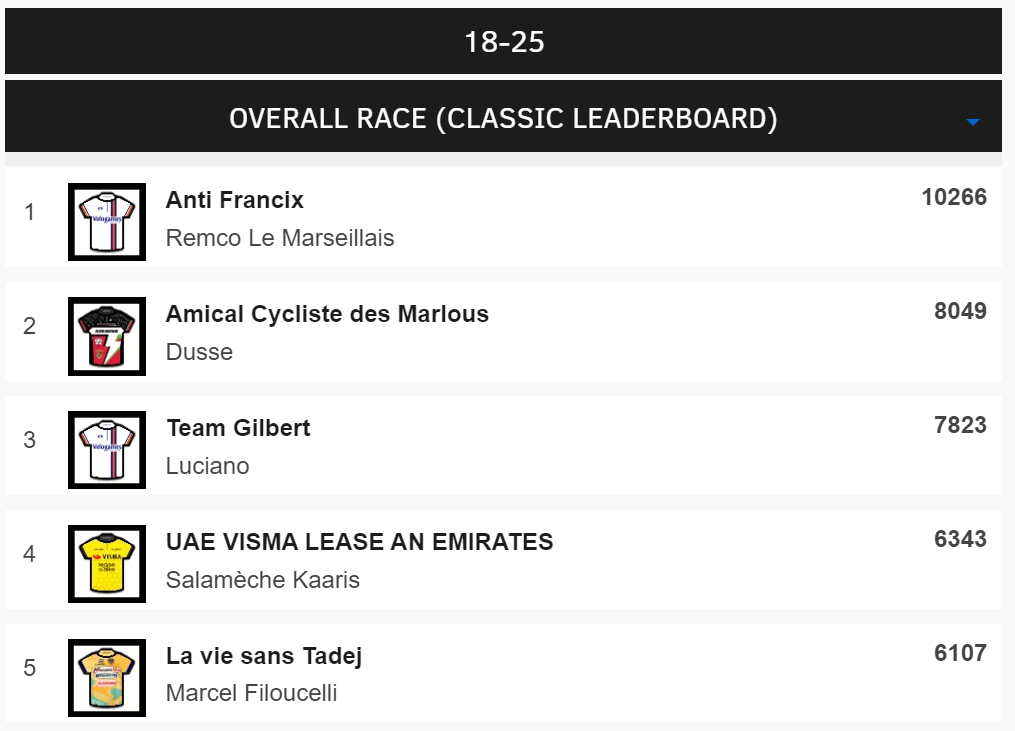Click manager name Luciano
This screenshot has width=1015, height=731.
point(207,466)
